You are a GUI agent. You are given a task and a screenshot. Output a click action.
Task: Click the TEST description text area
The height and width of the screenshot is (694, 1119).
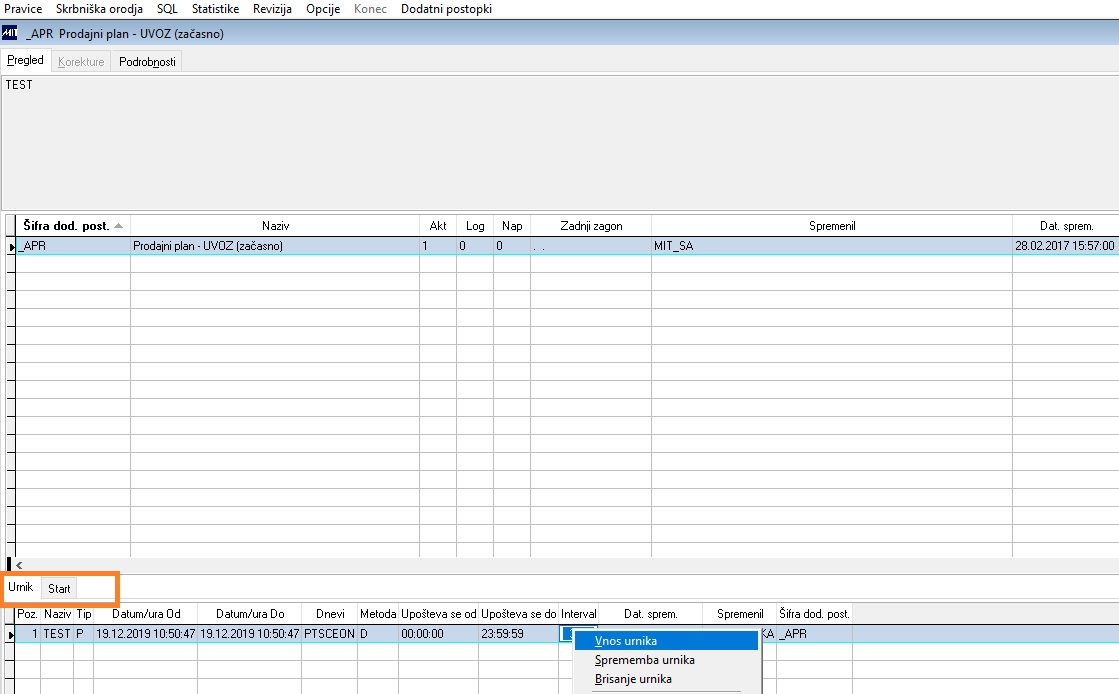pyautogui.click(x=560, y=141)
